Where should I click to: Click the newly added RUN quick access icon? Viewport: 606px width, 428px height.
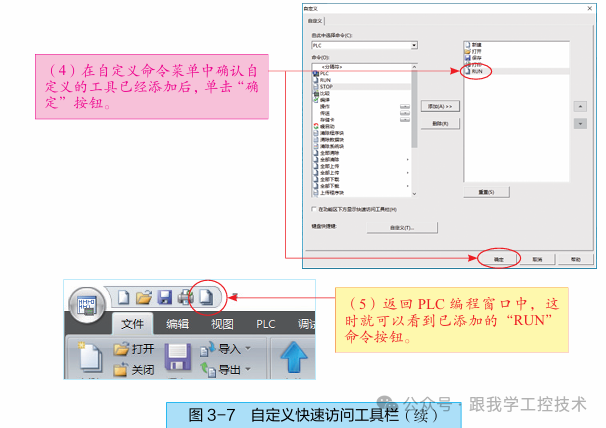206,297
